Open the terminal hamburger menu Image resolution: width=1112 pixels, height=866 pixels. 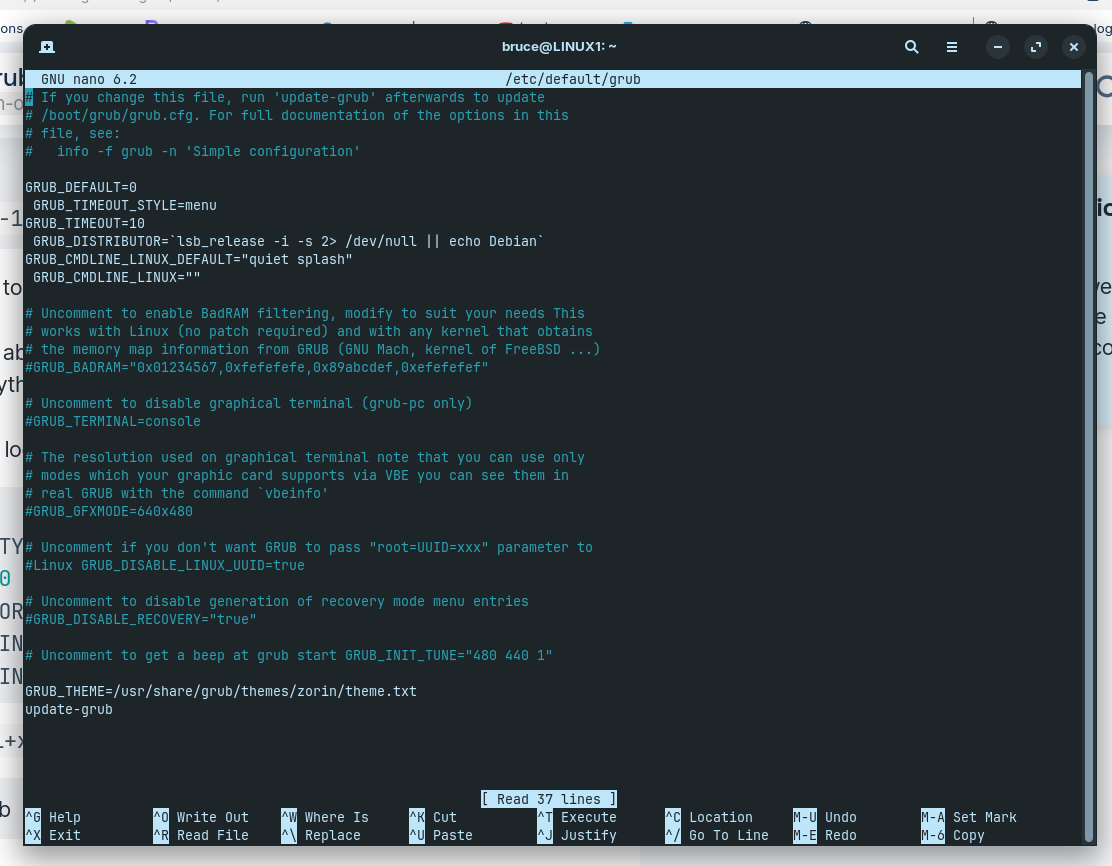click(952, 47)
